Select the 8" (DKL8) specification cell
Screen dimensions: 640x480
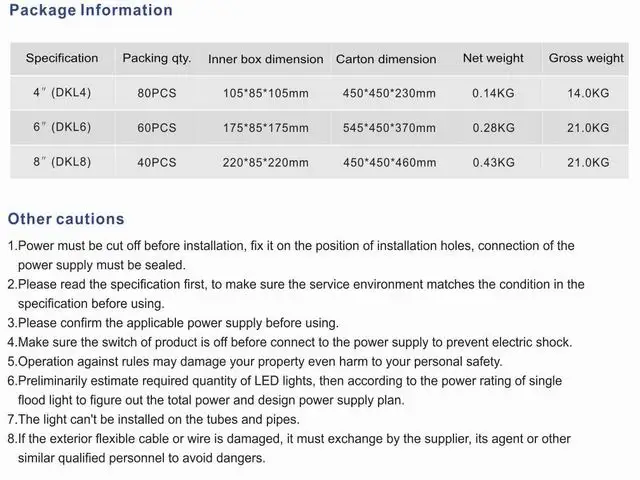tap(62, 162)
